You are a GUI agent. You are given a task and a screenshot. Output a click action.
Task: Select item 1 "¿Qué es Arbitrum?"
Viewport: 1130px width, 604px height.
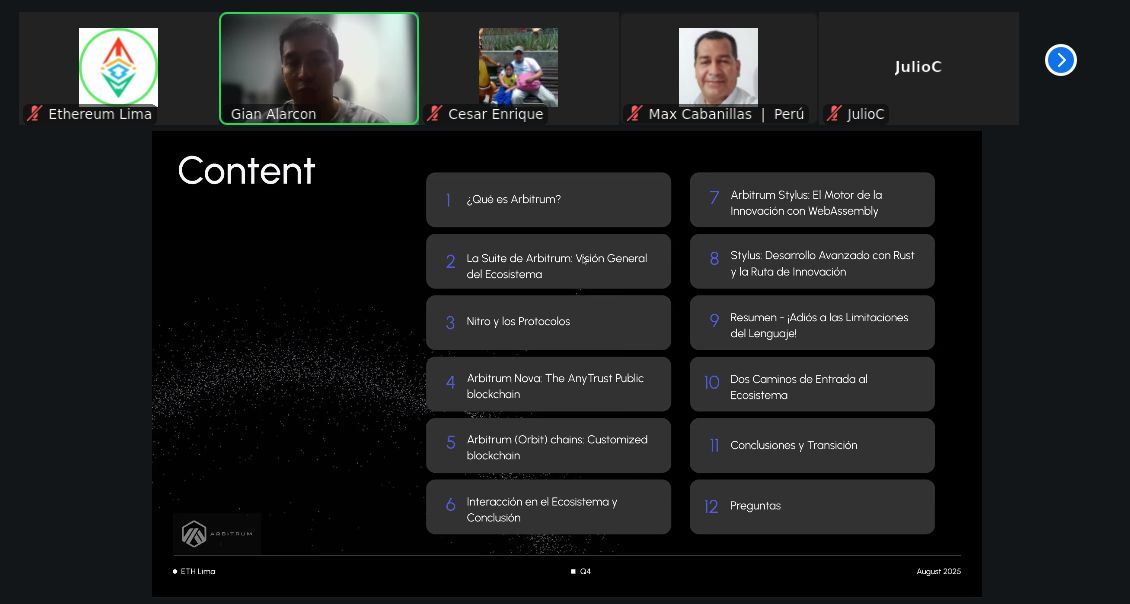pos(548,200)
